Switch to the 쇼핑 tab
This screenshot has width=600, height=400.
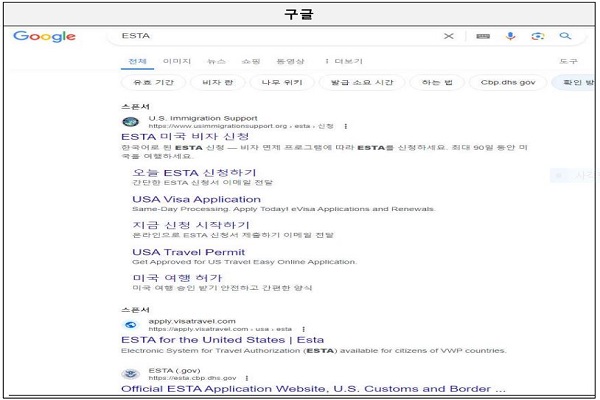pyautogui.click(x=251, y=61)
